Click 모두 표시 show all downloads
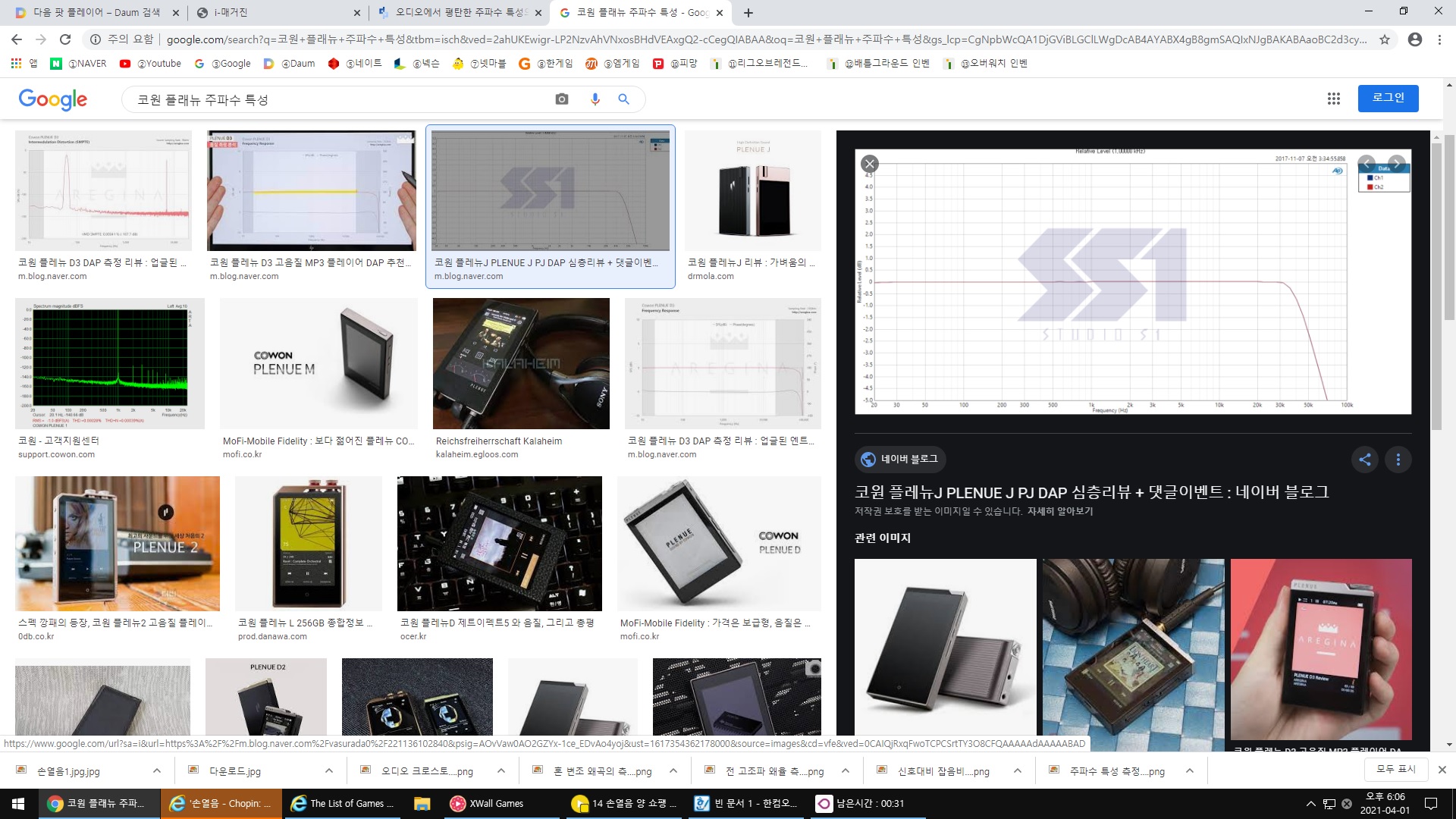 point(1396,769)
